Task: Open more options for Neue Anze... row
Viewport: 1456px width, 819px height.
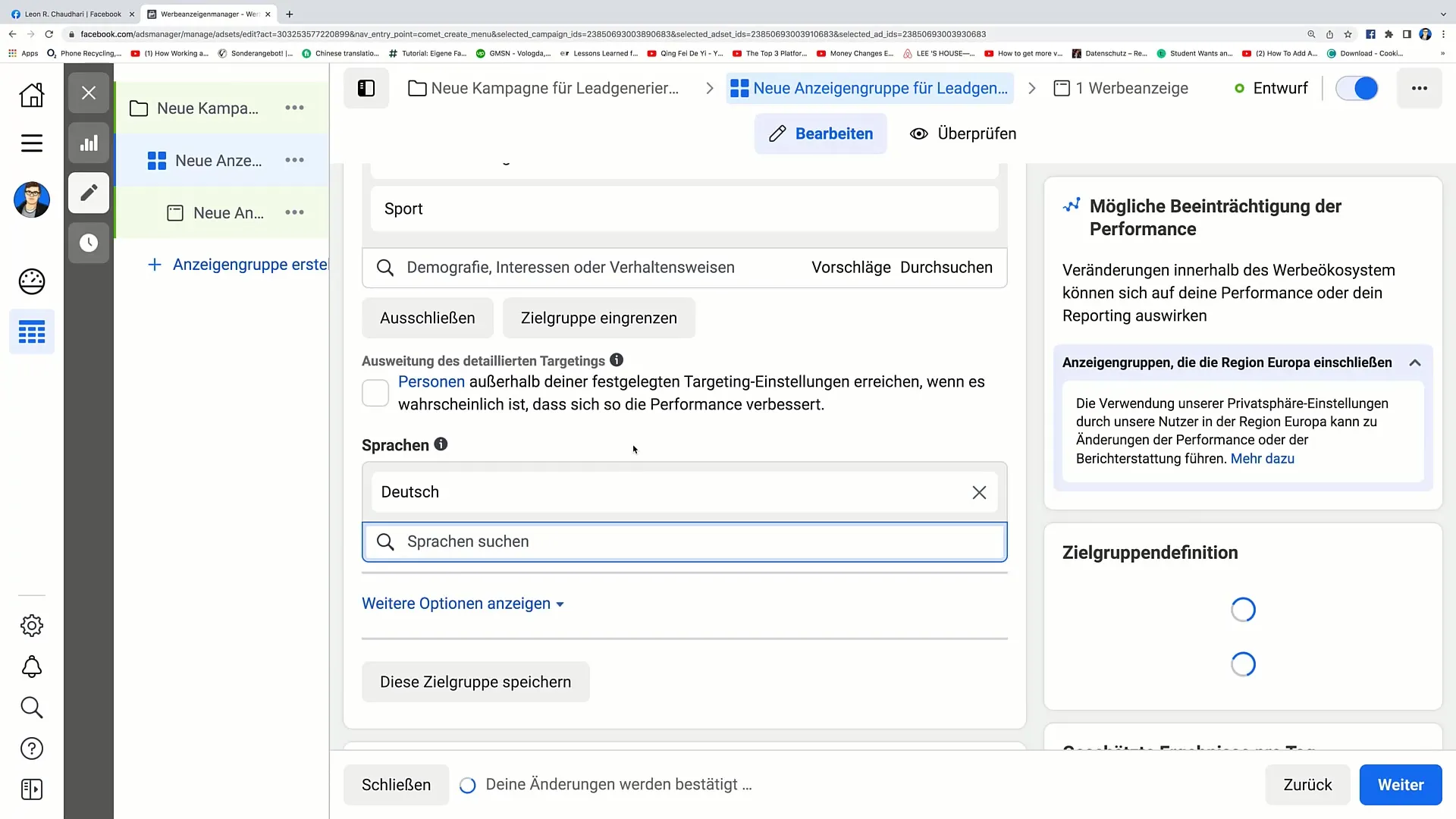Action: pyautogui.click(x=294, y=160)
